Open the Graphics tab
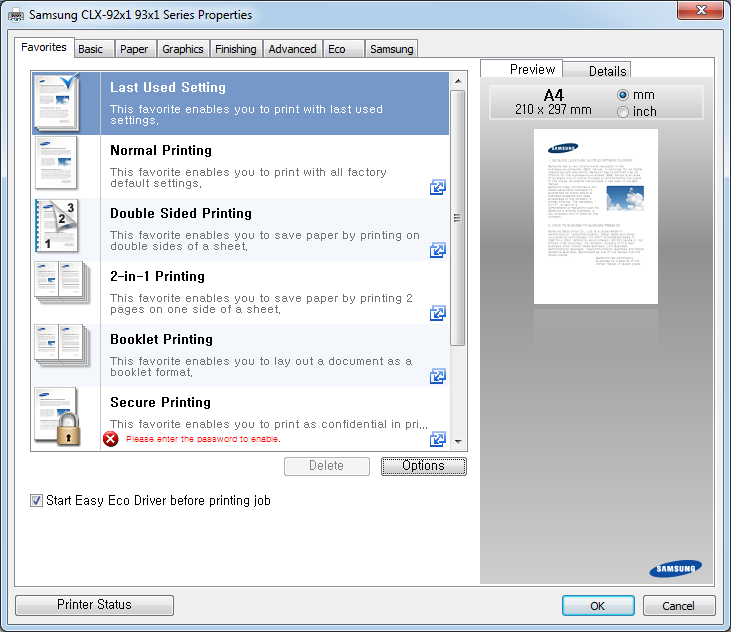 click(x=183, y=49)
